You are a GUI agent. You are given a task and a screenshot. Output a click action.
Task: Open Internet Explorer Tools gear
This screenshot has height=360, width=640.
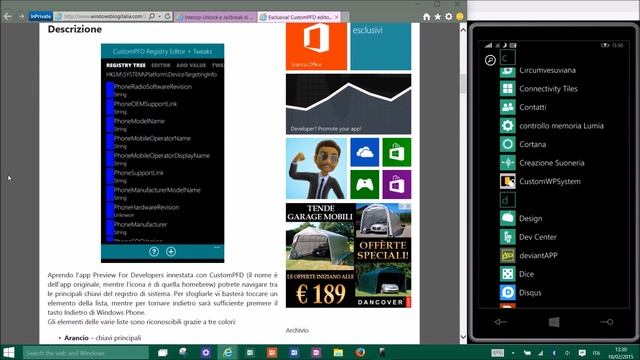(449, 17)
